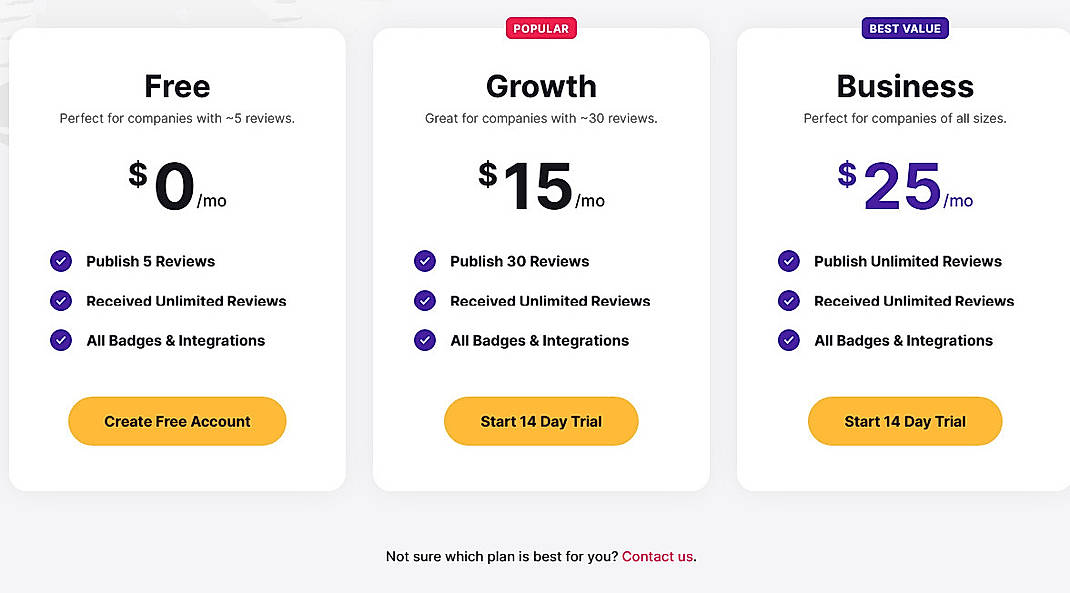Click the checkmark beside Publish 5 Reviews
The image size is (1070, 593).
tap(60, 261)
